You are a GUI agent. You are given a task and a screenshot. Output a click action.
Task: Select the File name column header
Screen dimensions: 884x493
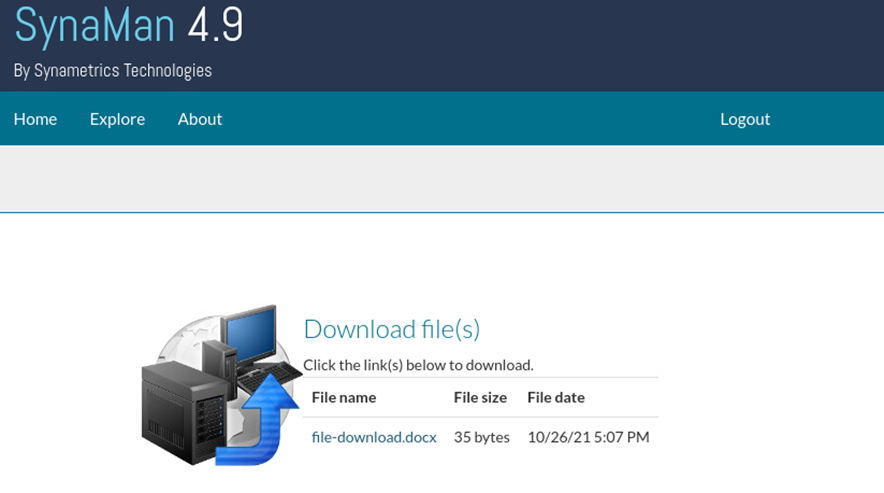344,398
